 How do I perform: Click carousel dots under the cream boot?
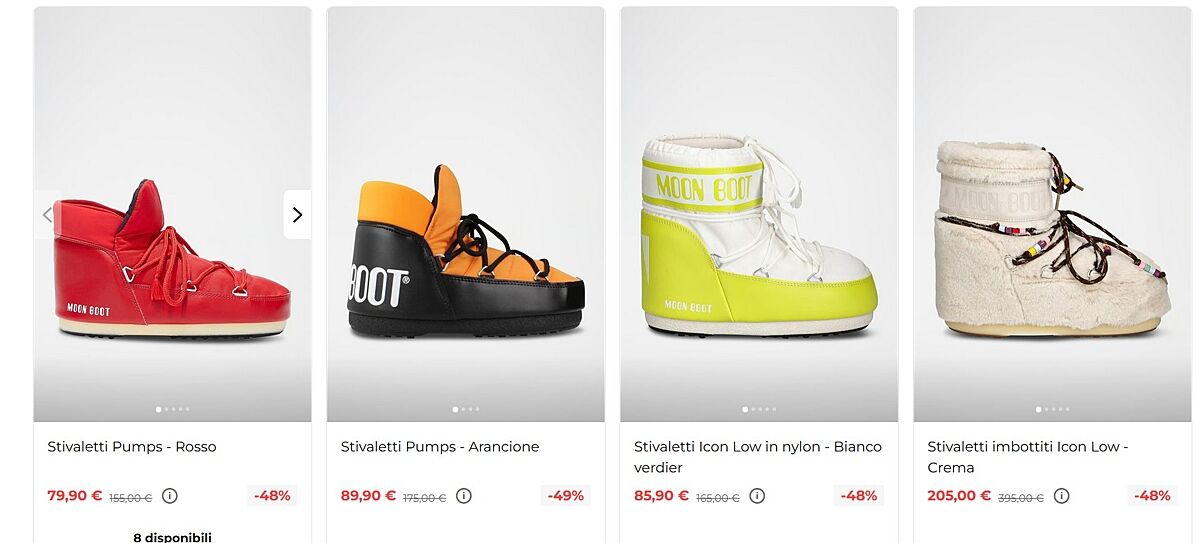1052,409
